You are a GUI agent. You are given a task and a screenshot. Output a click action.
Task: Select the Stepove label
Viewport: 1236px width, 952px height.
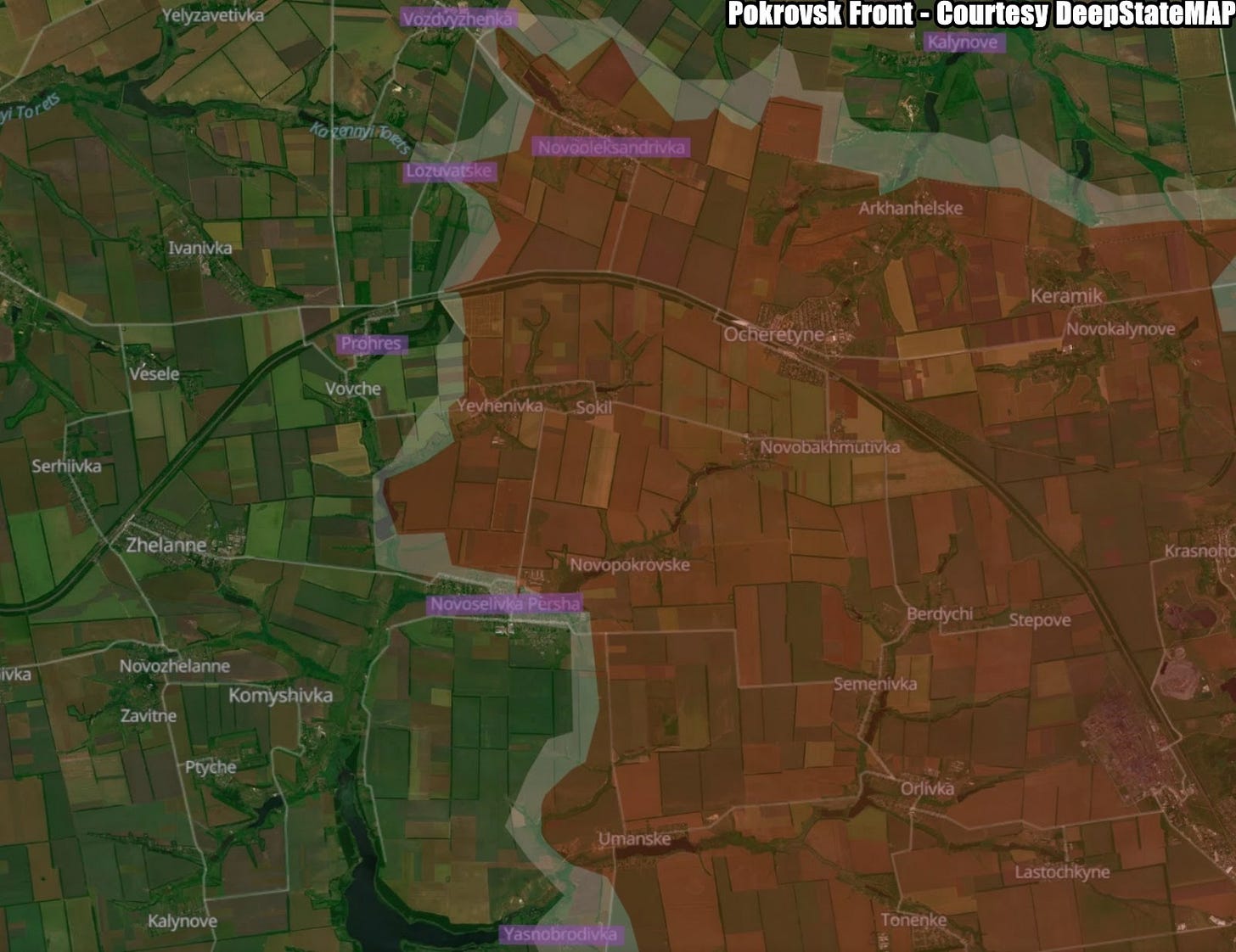[x=1040, y=620]
